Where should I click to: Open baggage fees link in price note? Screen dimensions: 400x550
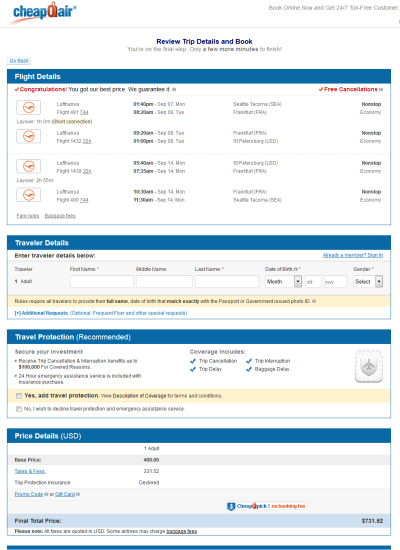[x=181, y=531]
